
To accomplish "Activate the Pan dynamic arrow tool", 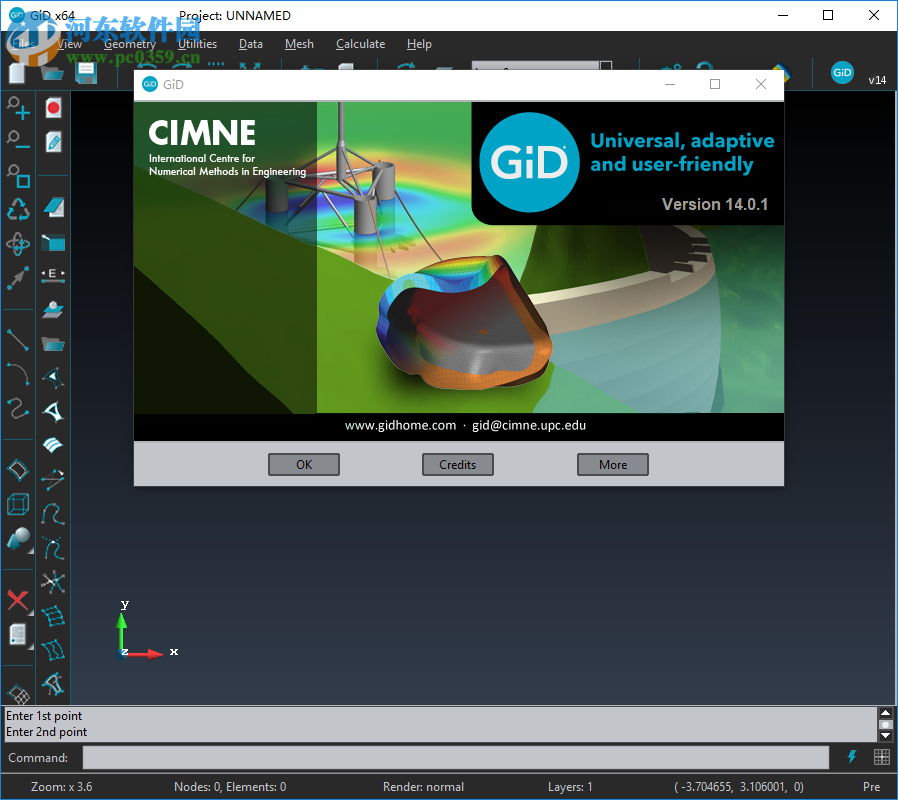I will (18, 278).
